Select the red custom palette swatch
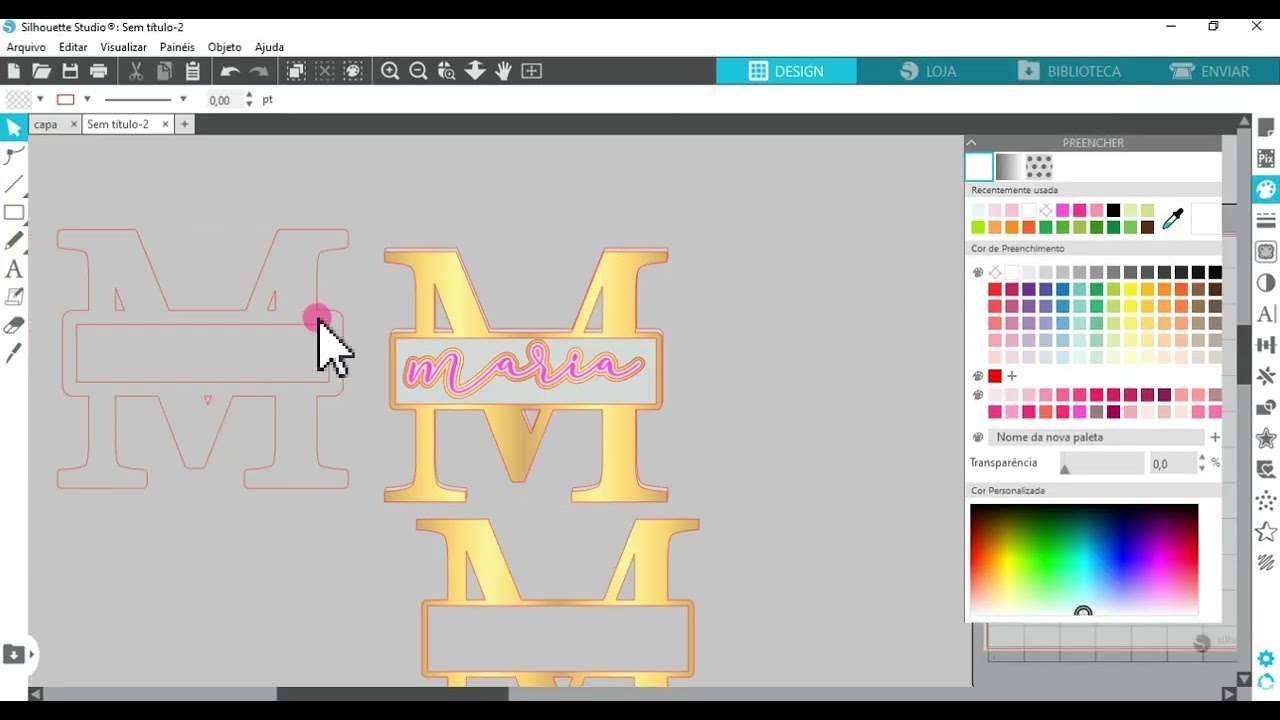 click(x=995, y=376)
